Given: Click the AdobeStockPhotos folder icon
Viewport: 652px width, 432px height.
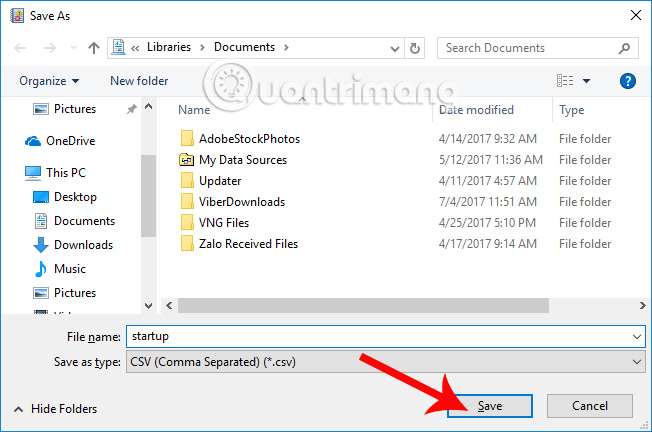Looking at the screenshot, I should 187,138.
